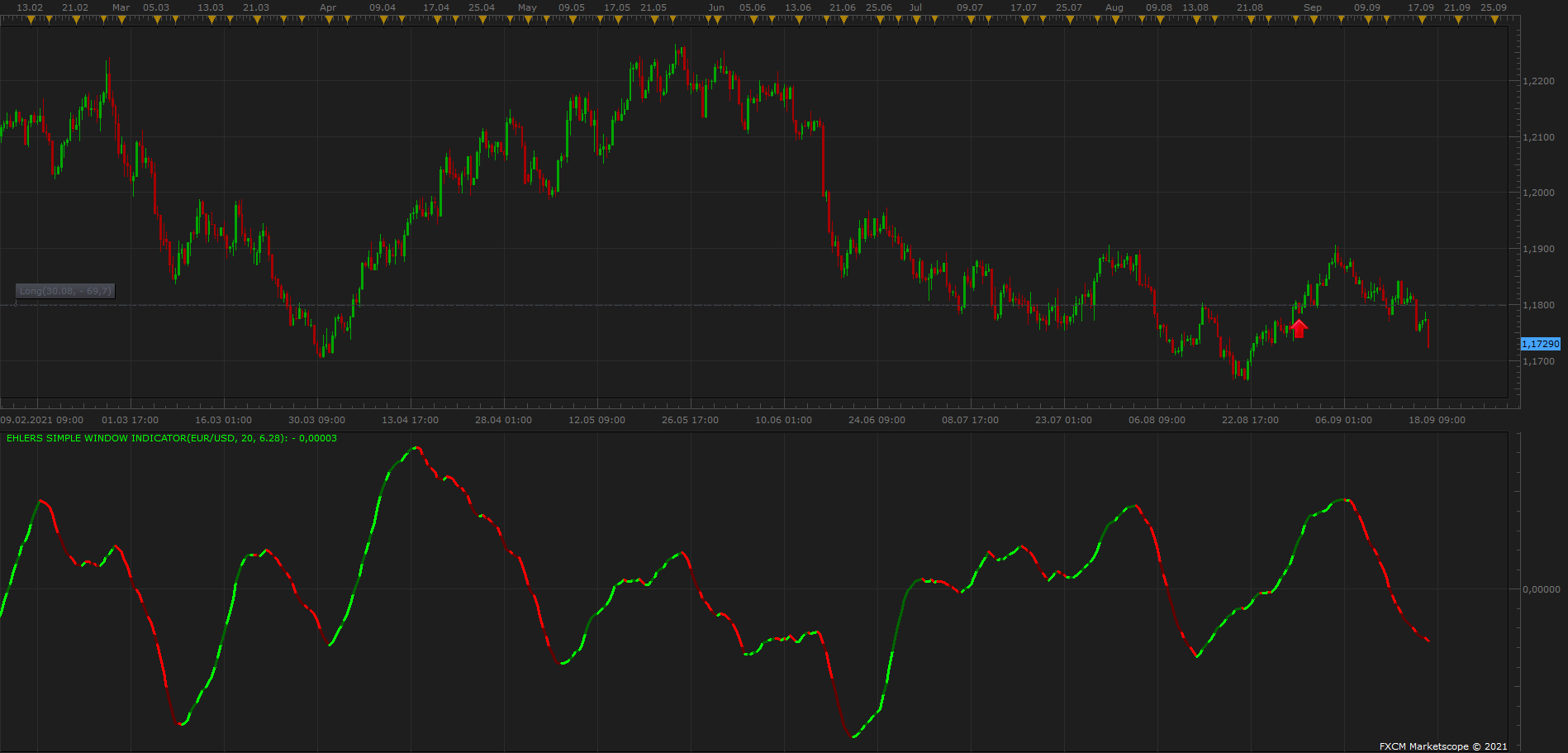
Task: Click the 21.08 date on top timeline
Action: pos(1250,7)
